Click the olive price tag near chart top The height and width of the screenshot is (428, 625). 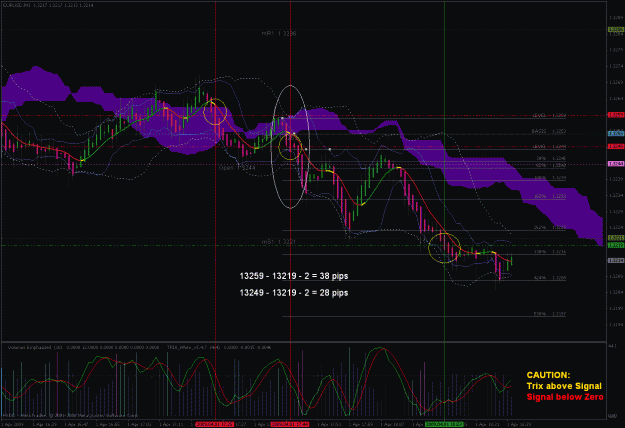click(616, 29)
